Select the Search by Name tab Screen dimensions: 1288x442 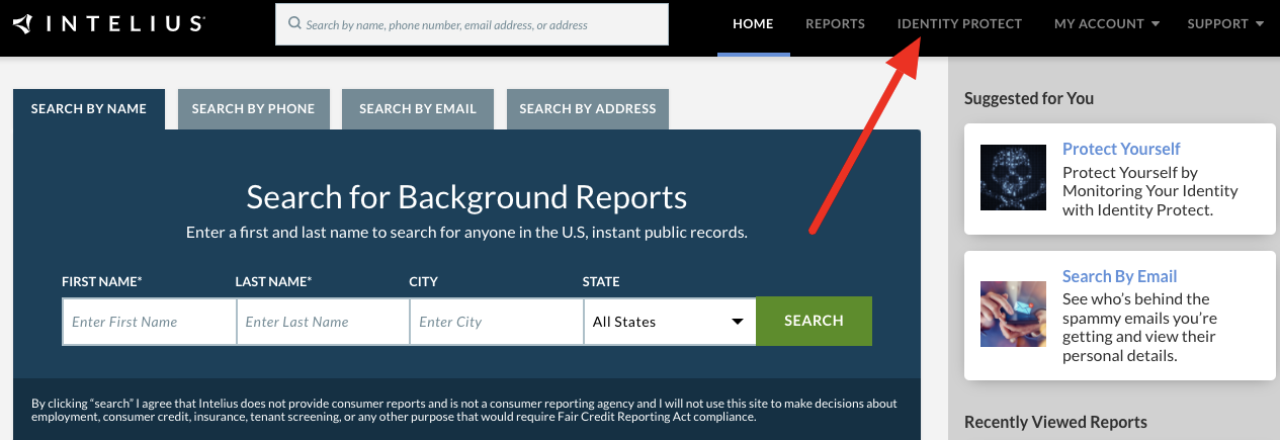click(x=89, y=109)
